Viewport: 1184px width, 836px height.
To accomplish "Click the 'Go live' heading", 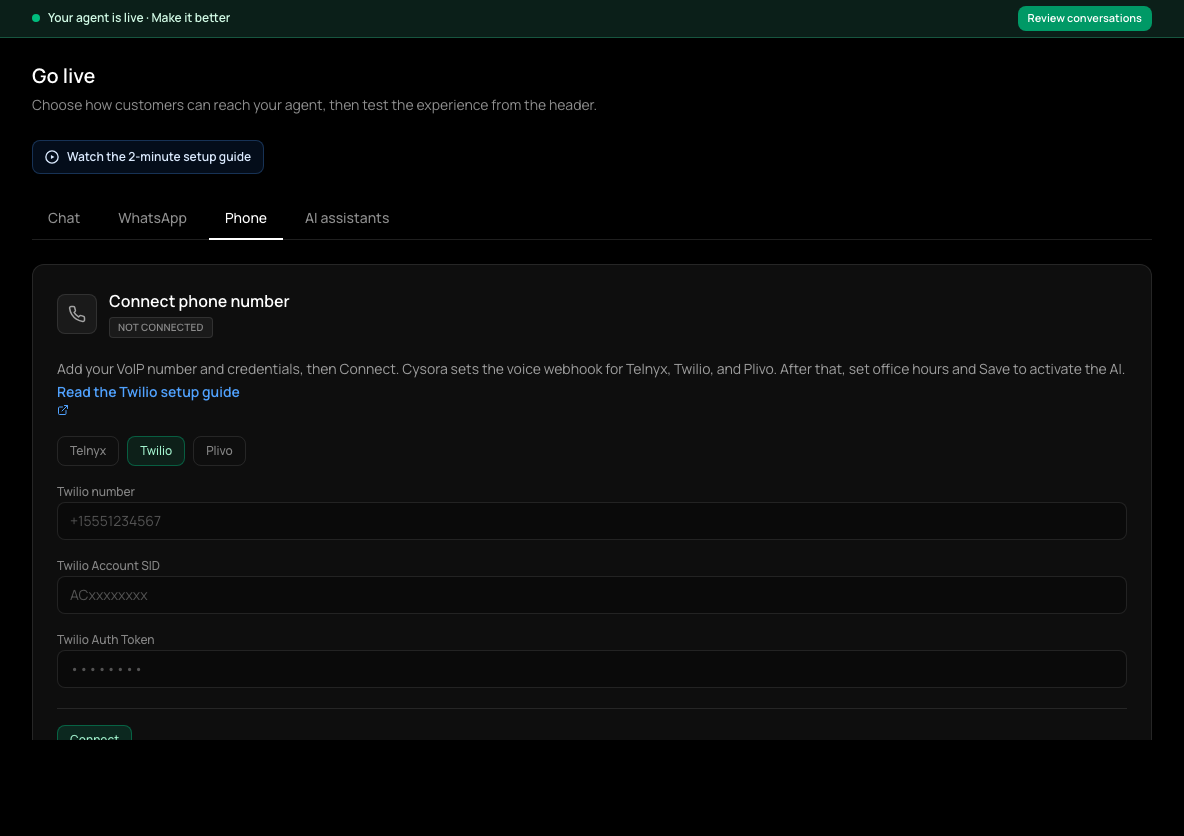I will (63, 76).
